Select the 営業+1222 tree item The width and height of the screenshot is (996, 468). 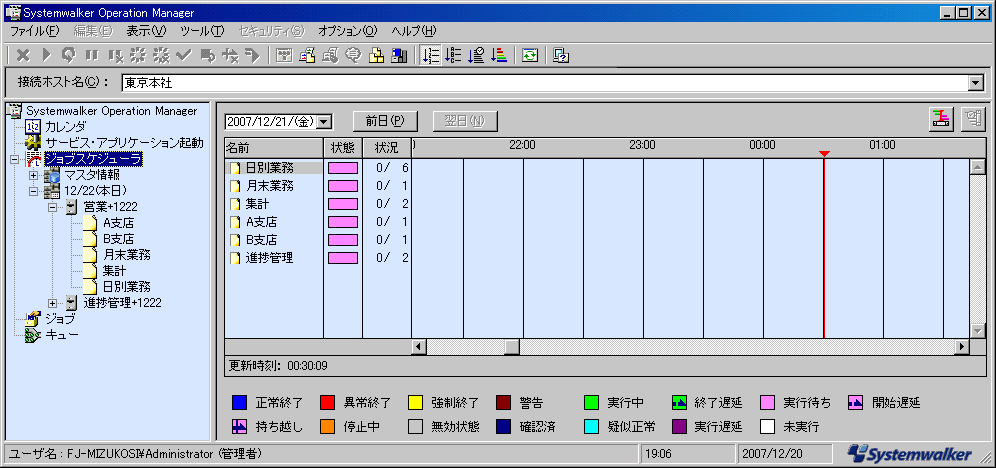pos(111,207)
